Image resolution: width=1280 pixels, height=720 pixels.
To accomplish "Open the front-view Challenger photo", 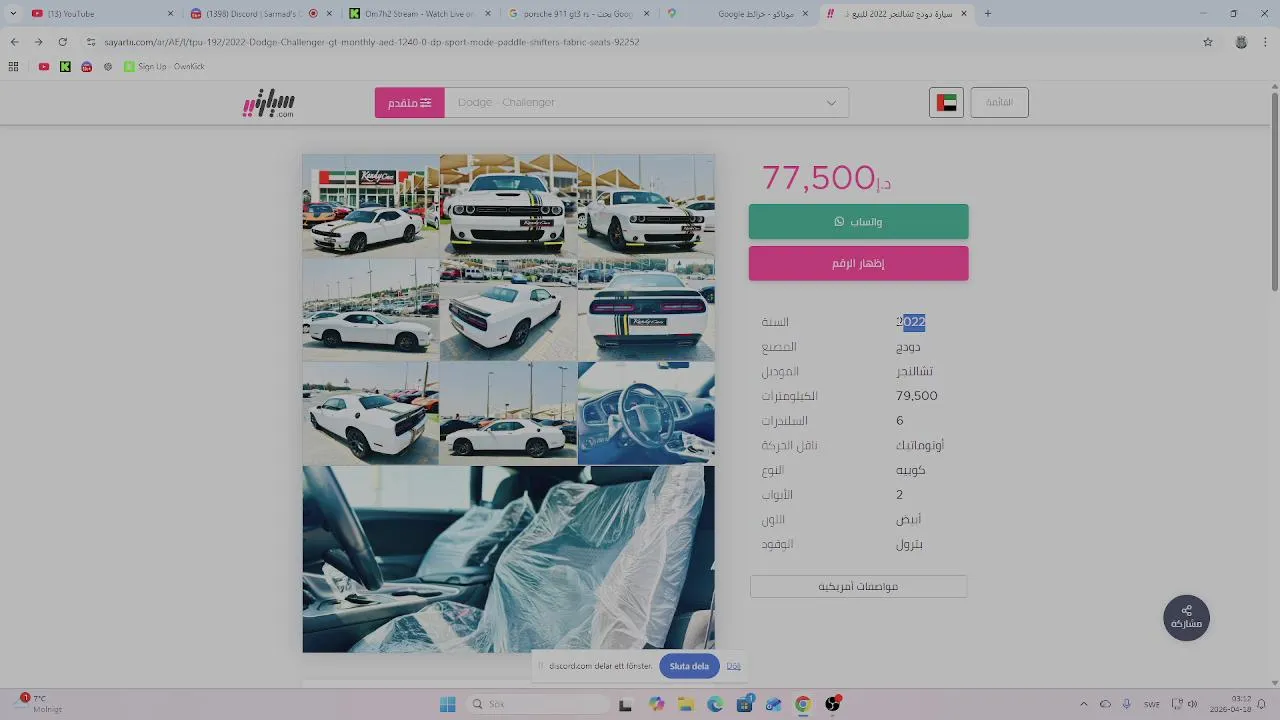I will pos(508,205).
